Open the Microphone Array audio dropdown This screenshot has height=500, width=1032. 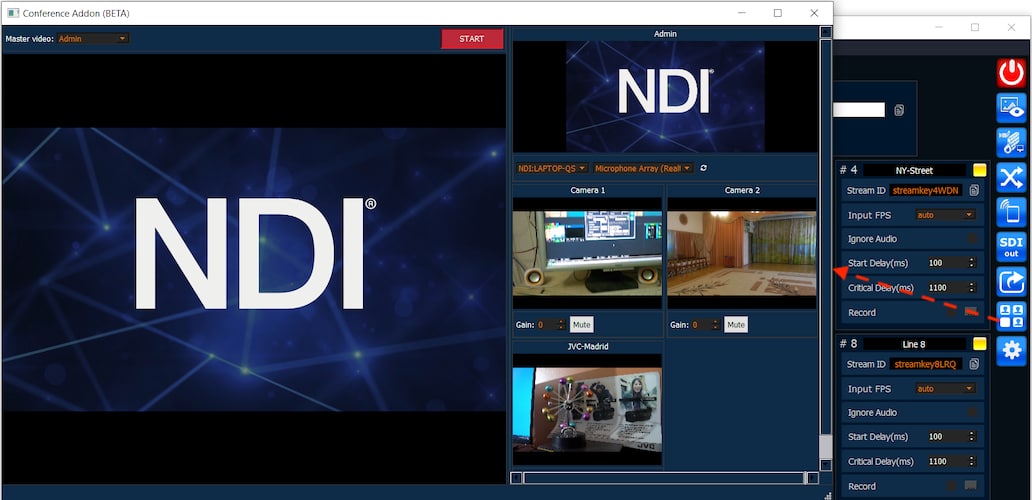(643, 168)
